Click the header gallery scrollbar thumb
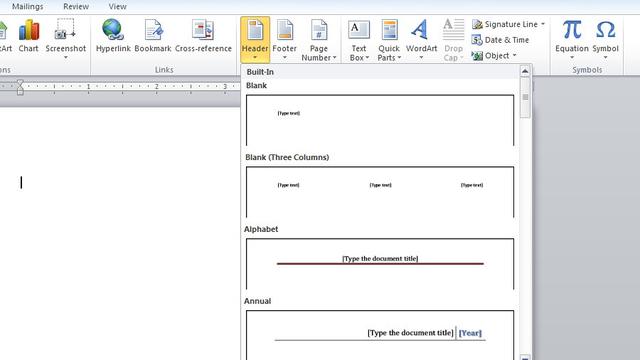Image resolution: width=640 pixels, height=360 pixels. 525,97
